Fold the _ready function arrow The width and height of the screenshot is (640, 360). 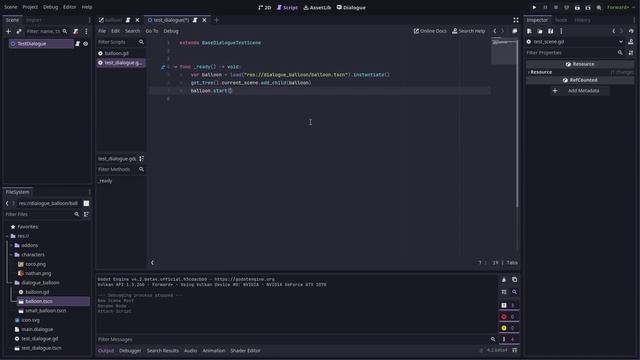pos(176,67)
